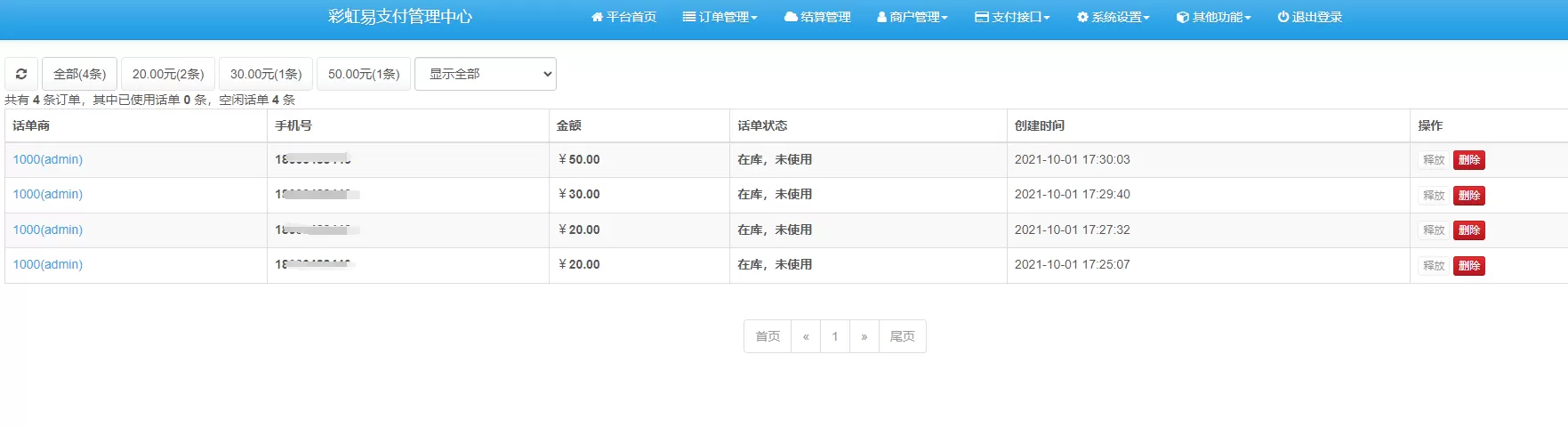The width and height of the screenshot is (1568, 427).
Task: Open the 系统设置 gear menu
Action: pos(1113,17)
